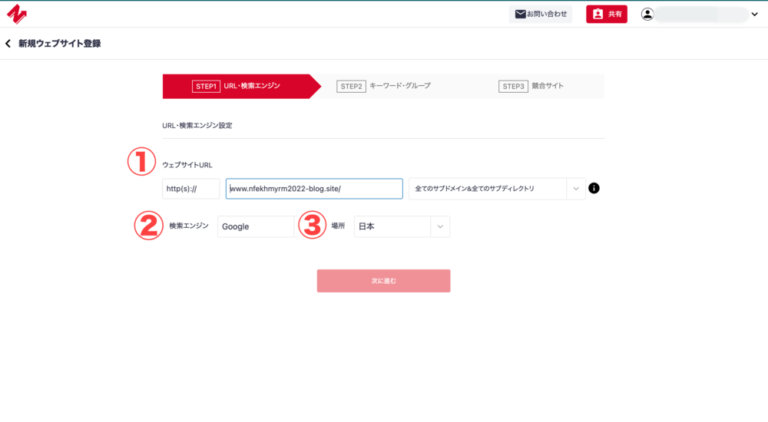This screenshot has height=422, width=768.
Task: Click the envelope icon for お問い合わせ
Action: click(x=520, y=14)
